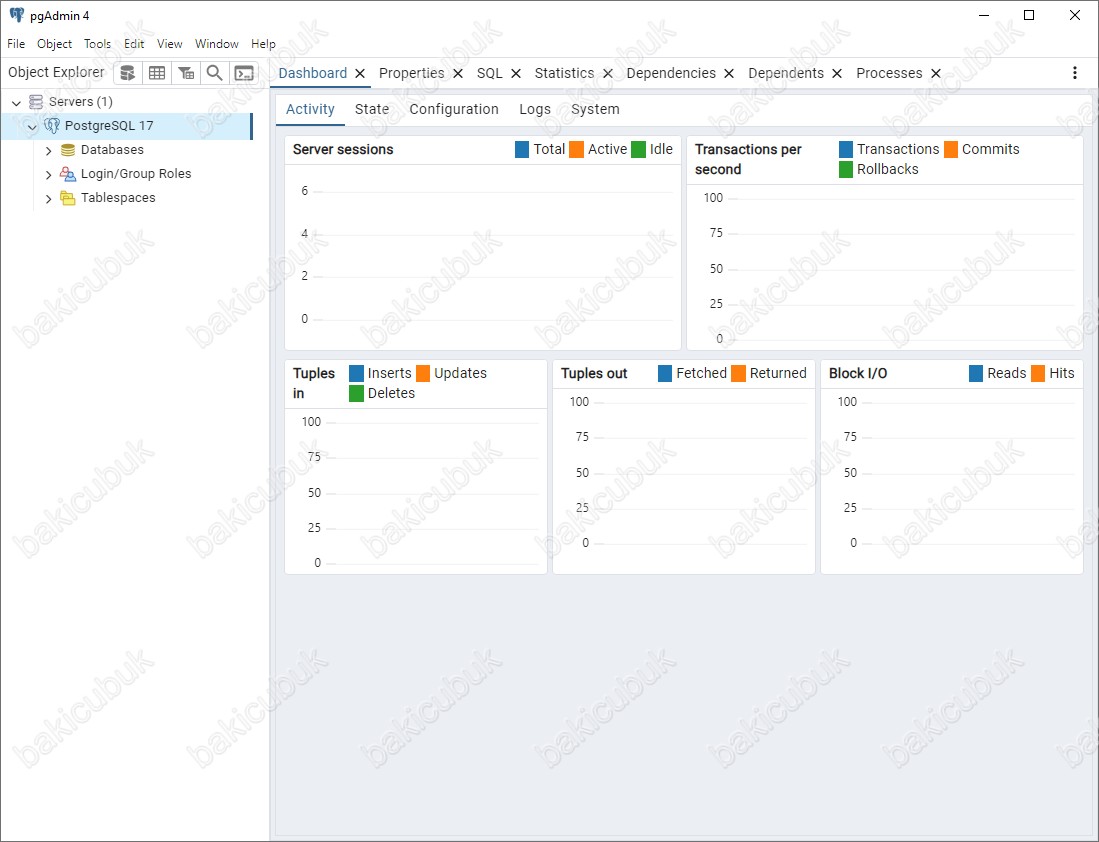Screen dimensions: 1099x842
Task: Select the Databases tree item label
Action: (x=112, y=150)
